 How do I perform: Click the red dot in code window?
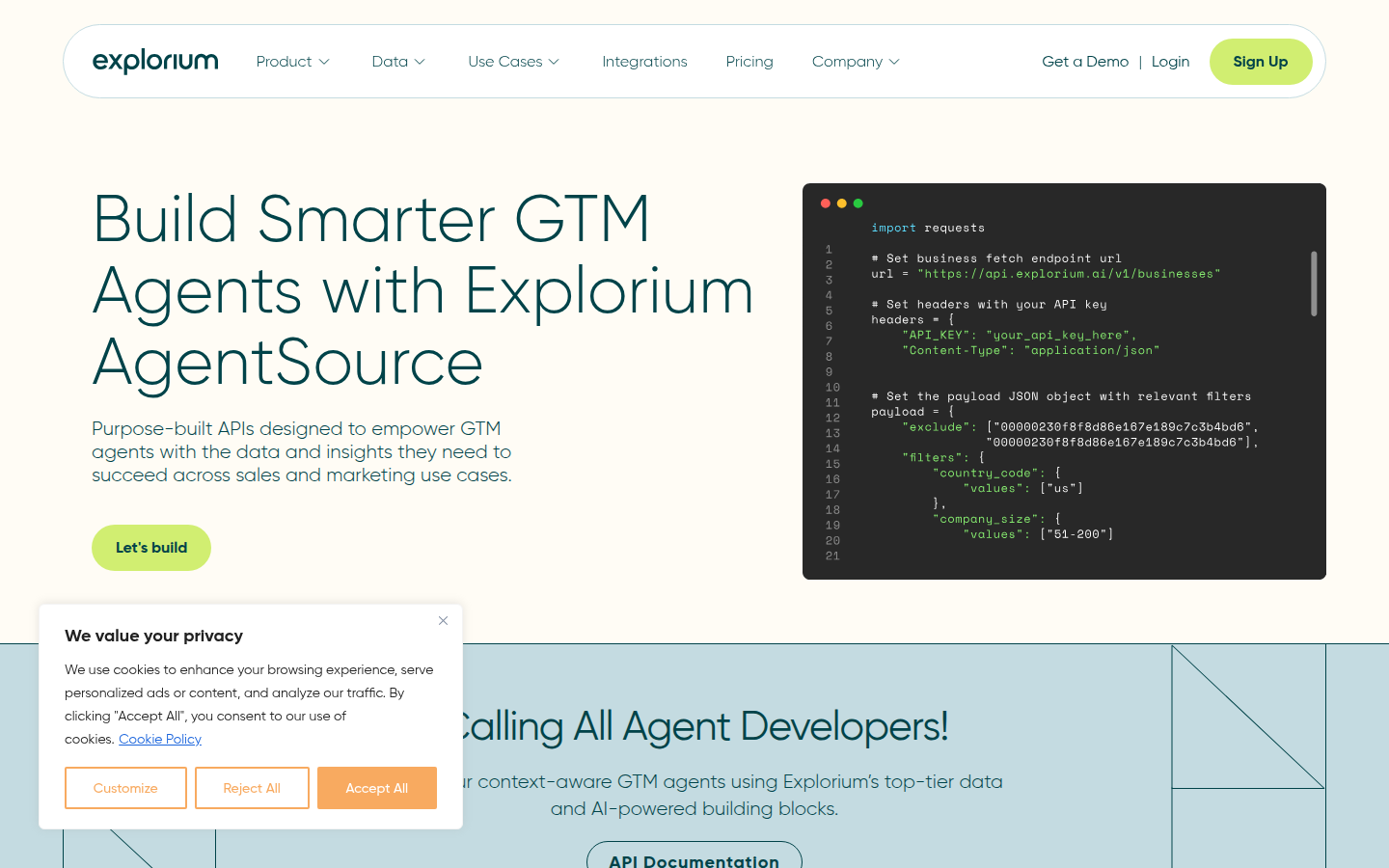point(826,203)
